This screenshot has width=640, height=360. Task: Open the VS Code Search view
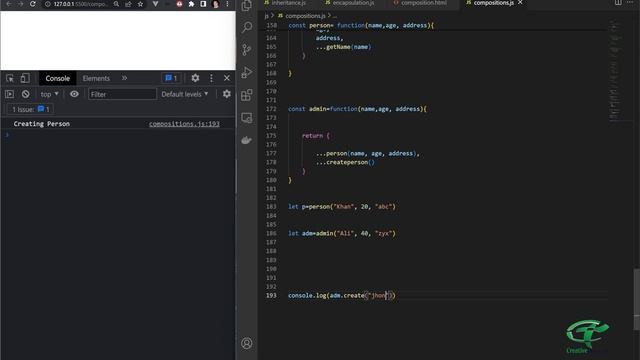click(247, 27)
